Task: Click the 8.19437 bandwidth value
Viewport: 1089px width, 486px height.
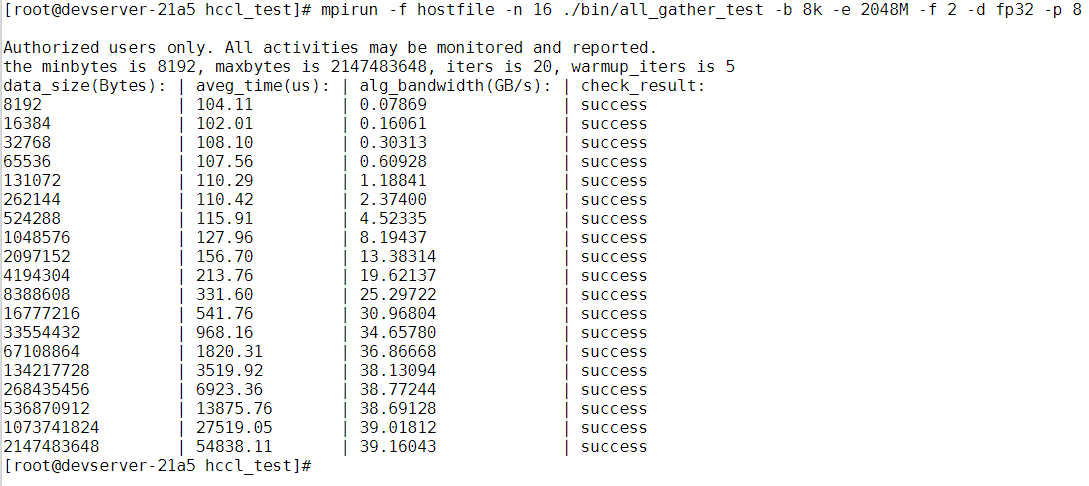Action: coord(393,238)
